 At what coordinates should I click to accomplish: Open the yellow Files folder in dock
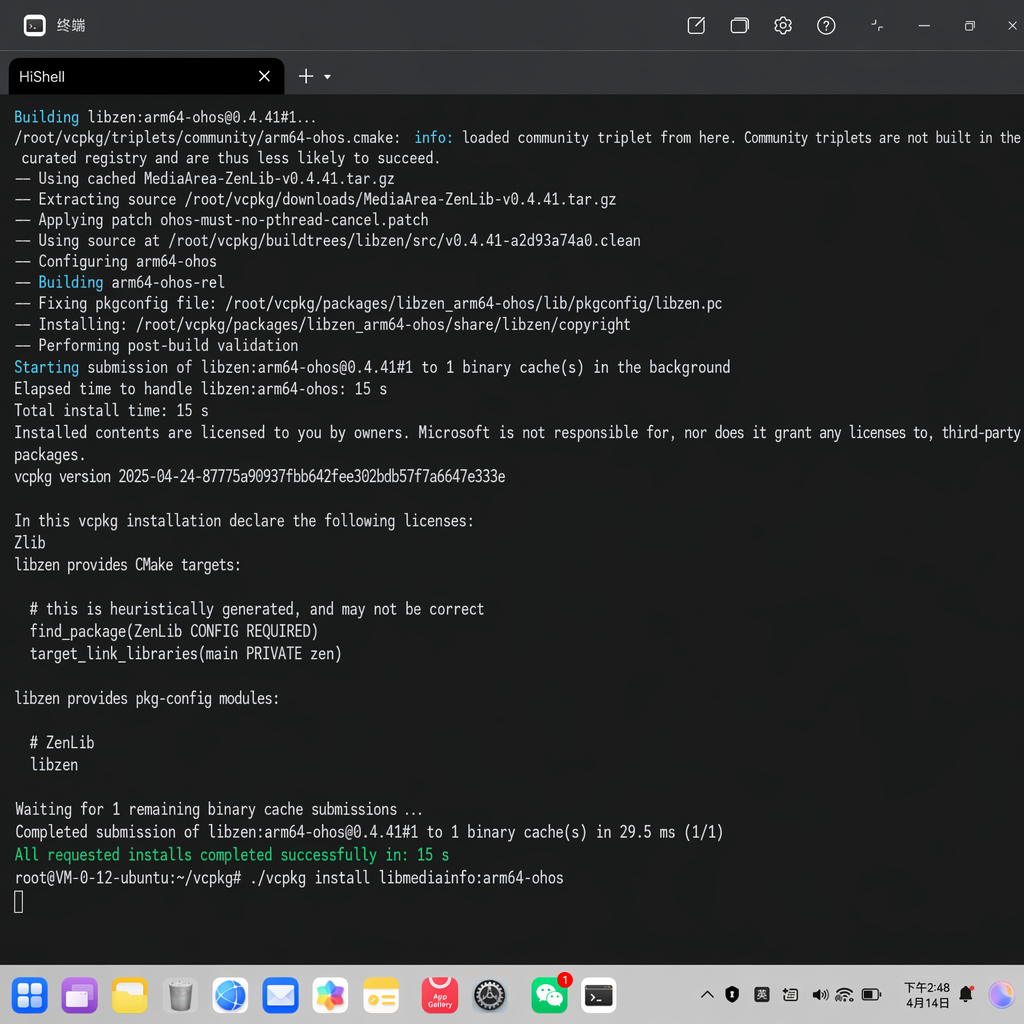(129, 995)
